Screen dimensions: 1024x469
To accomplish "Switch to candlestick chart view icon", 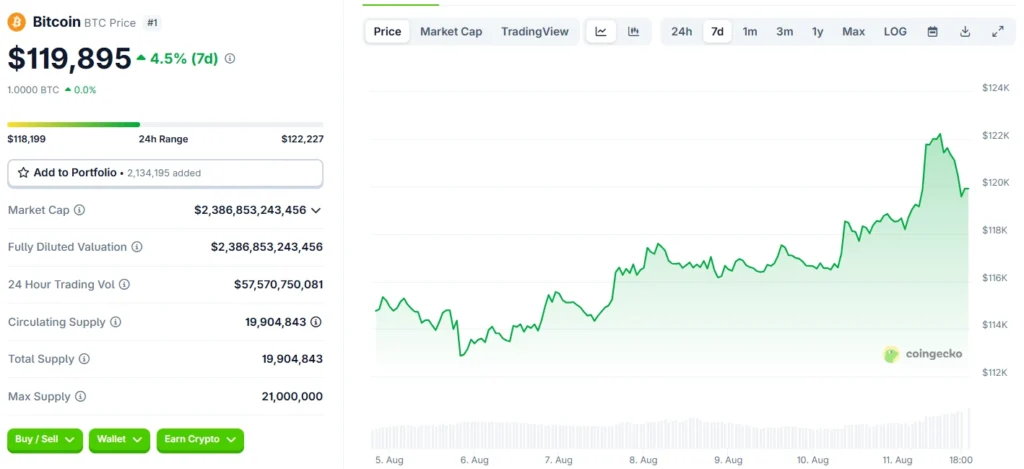I will [633, 31].
